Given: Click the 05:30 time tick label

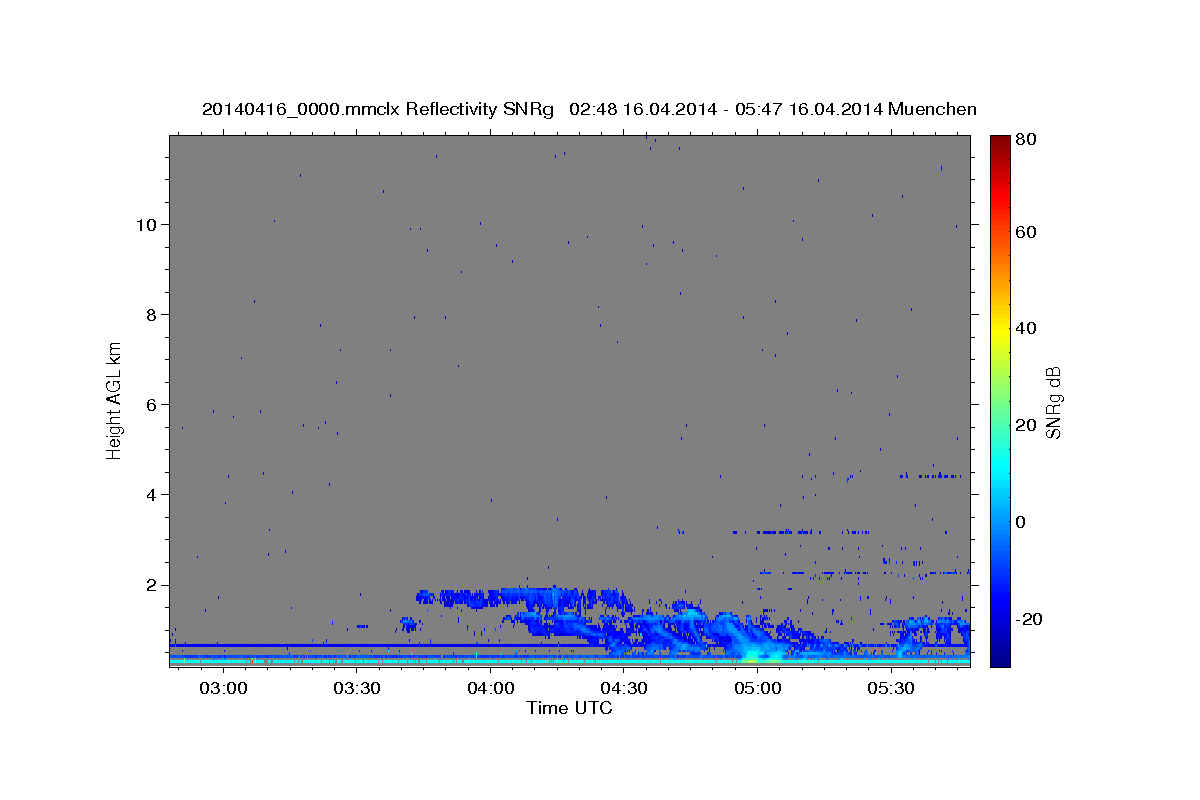Looking at the screenshot, I should click(891, 689).
